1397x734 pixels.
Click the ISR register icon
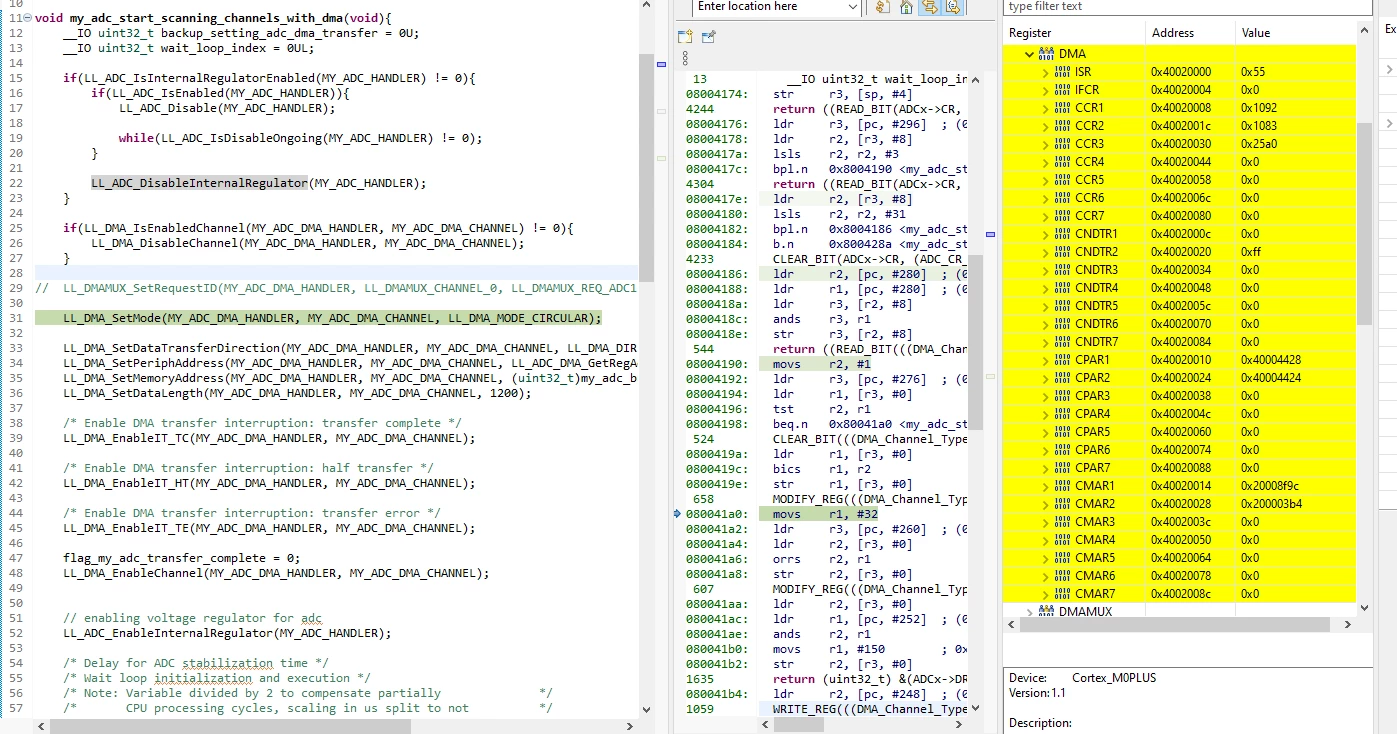click(x=1064, y=72)
